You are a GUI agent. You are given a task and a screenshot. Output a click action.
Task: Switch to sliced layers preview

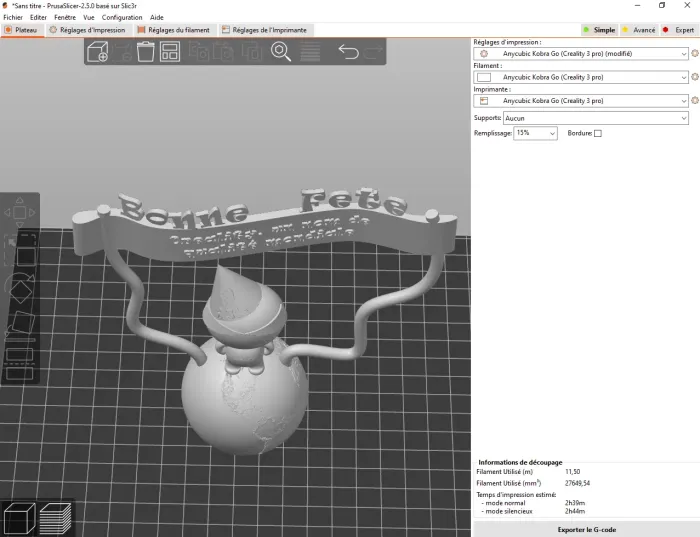point(55,518)
